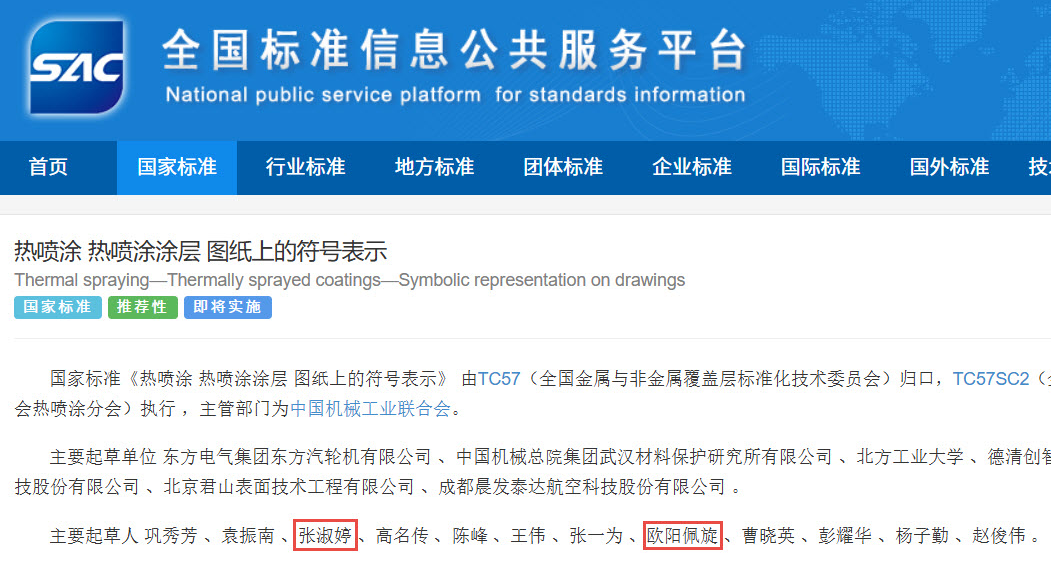This screenshot has width=1051, height=568.
Task: Click the 即将实施 status badge
Action: click(227, 307)
